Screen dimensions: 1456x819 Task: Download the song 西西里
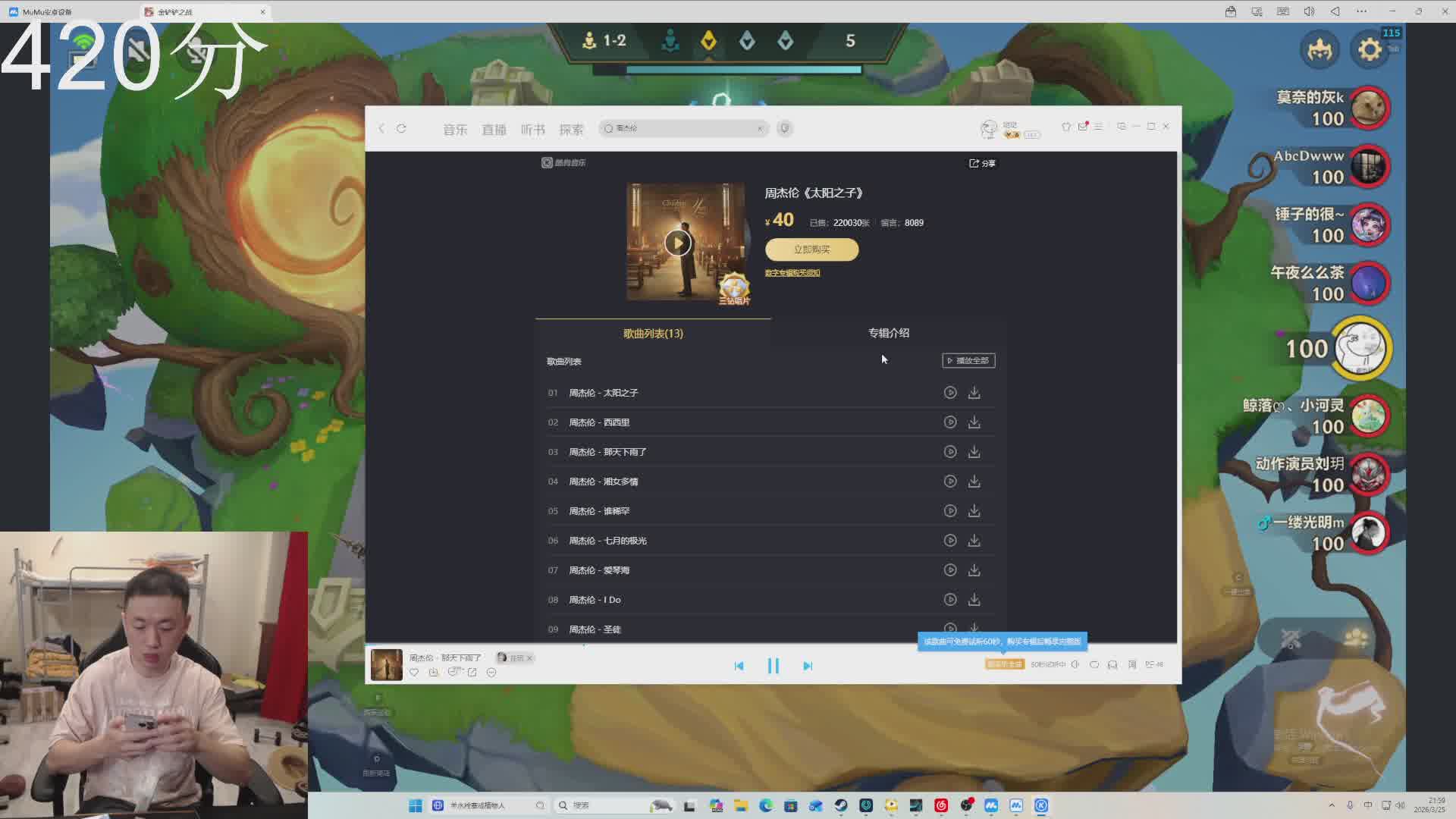tap(974, 422)
